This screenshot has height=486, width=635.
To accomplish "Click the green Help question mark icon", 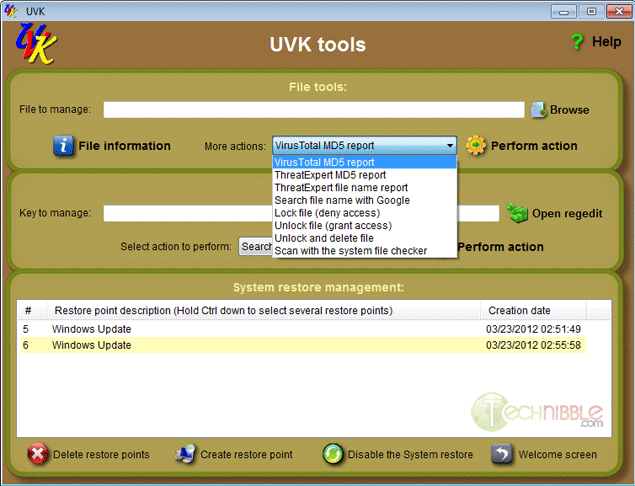I will click(577, 41).
